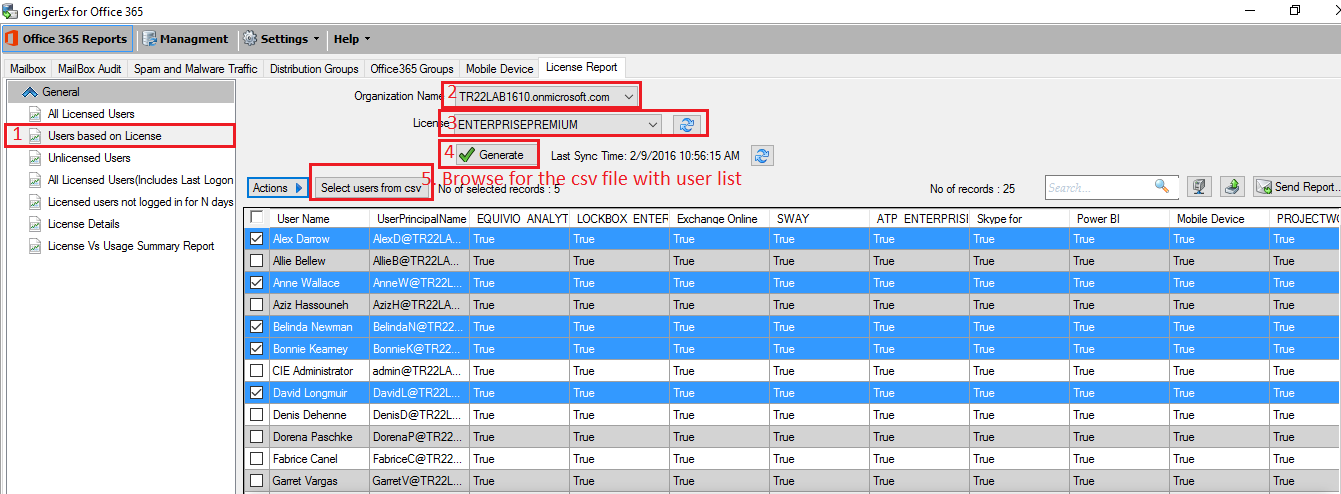The height and width of the screenshot is (494, 1341).
Task: Open the Managment toolbar section
Action: [x=186, y=39]
